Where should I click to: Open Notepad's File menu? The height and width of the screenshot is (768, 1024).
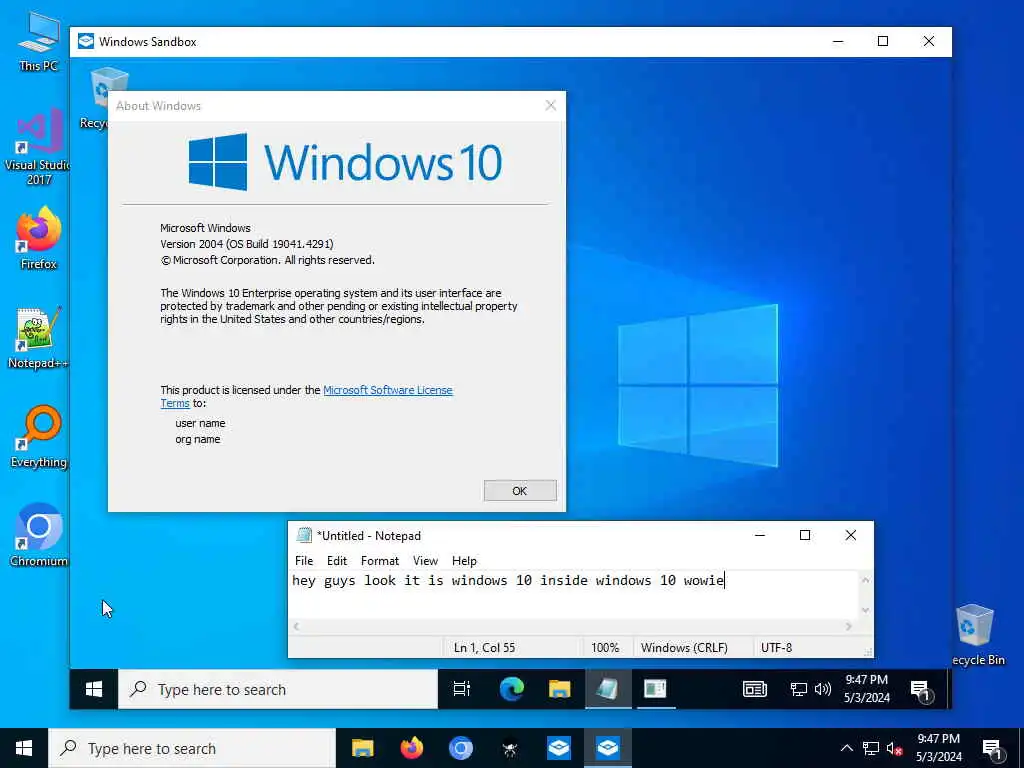point(304,560)
